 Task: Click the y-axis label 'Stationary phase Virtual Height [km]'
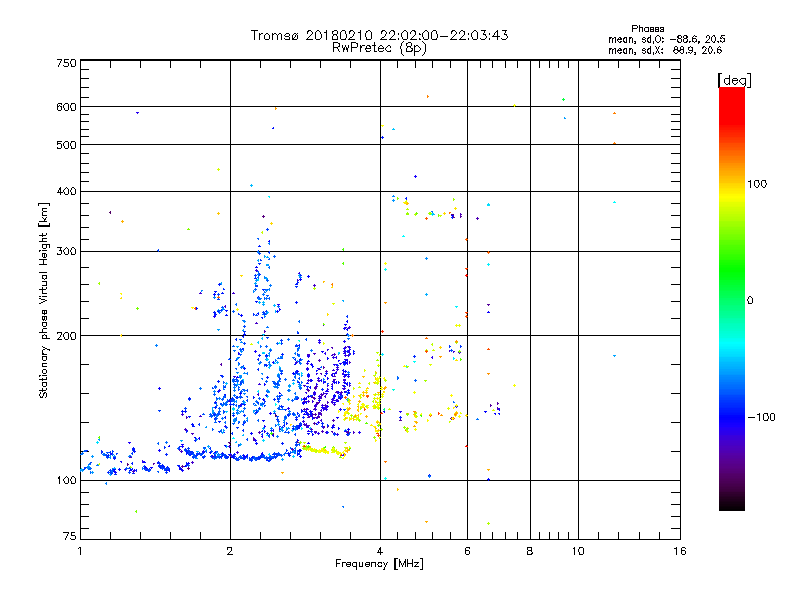[44, 301]
